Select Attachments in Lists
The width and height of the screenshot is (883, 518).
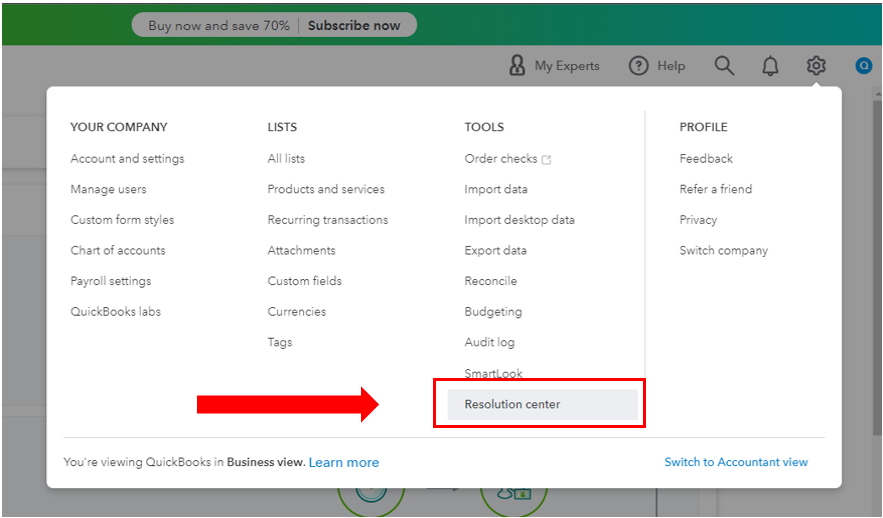point(301,250)
